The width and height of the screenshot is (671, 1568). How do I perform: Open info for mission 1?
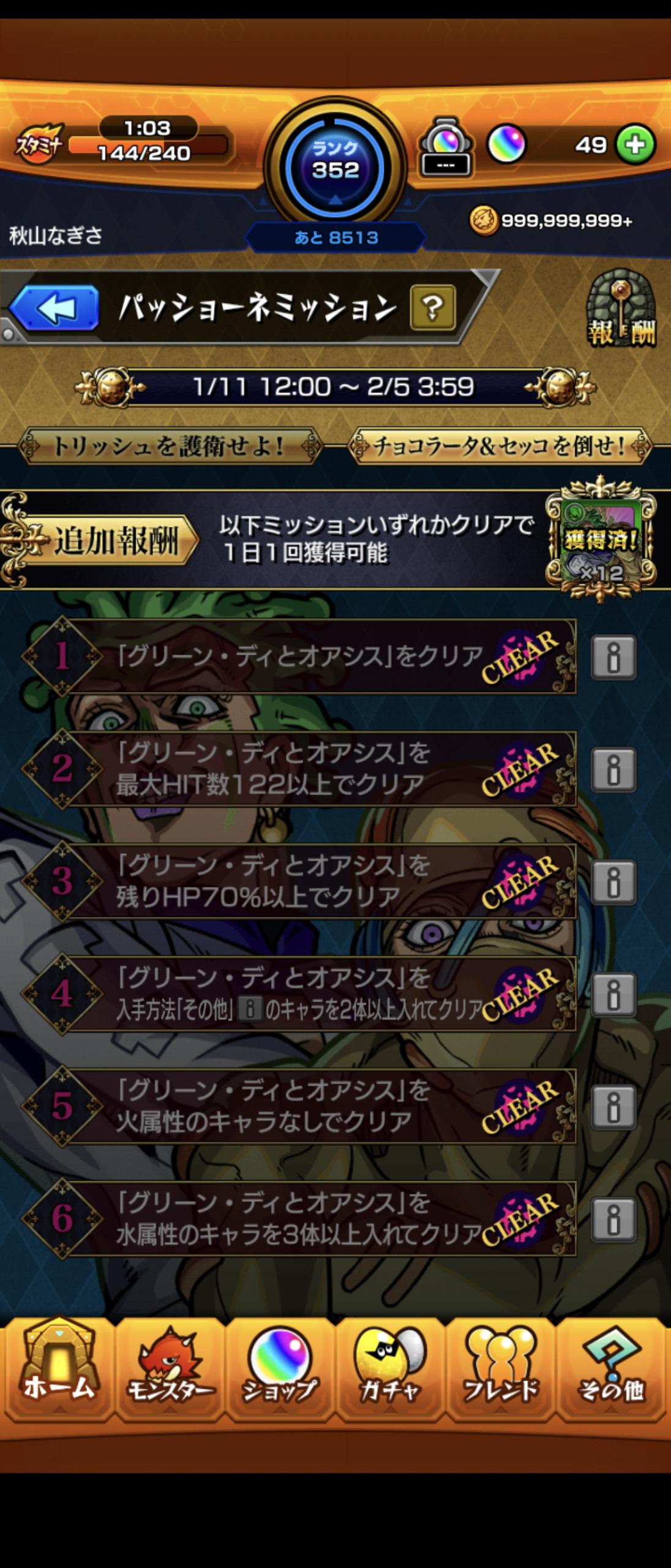[x=613, y=658]
